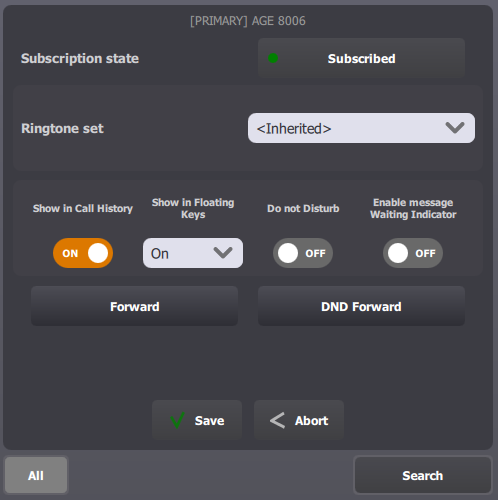Enable message Waiting Indicator toggle
The height and width of the screenshot is (500, 498).
(413, 253)
